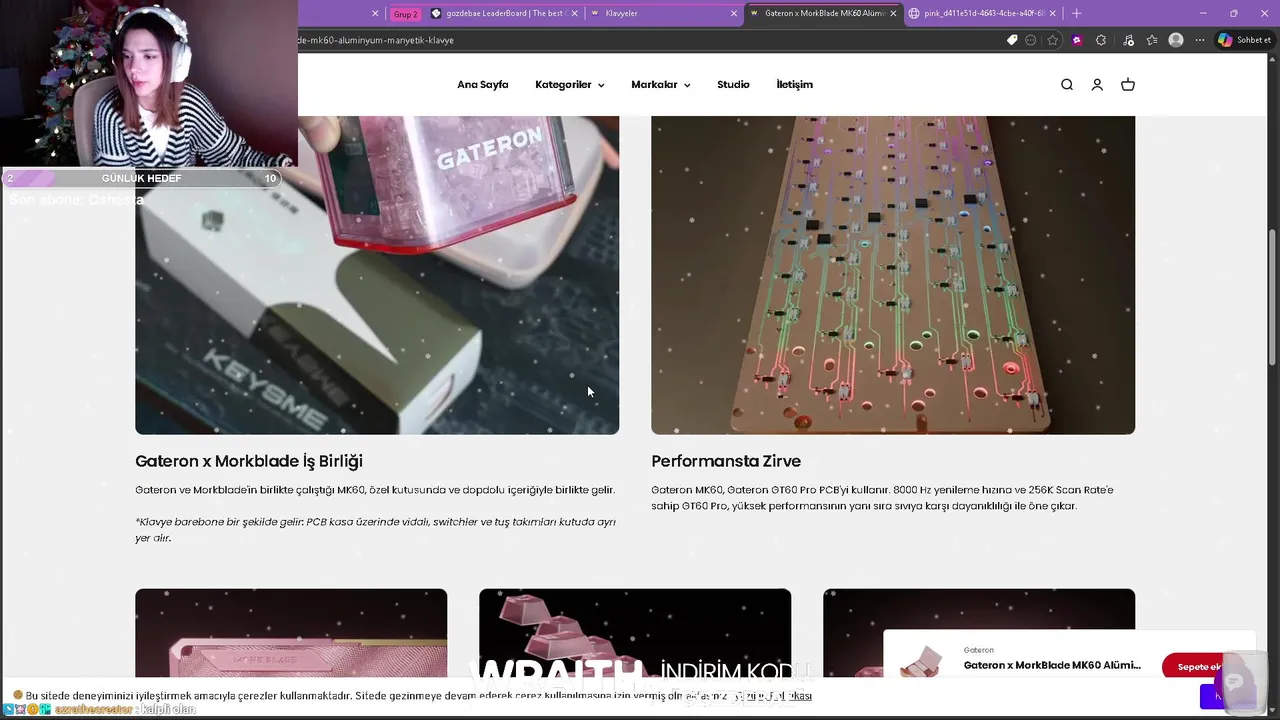The height and width of the screenshot is (720, 1280).
Task: Open browser profile avatar
Action: (1176, 40)
